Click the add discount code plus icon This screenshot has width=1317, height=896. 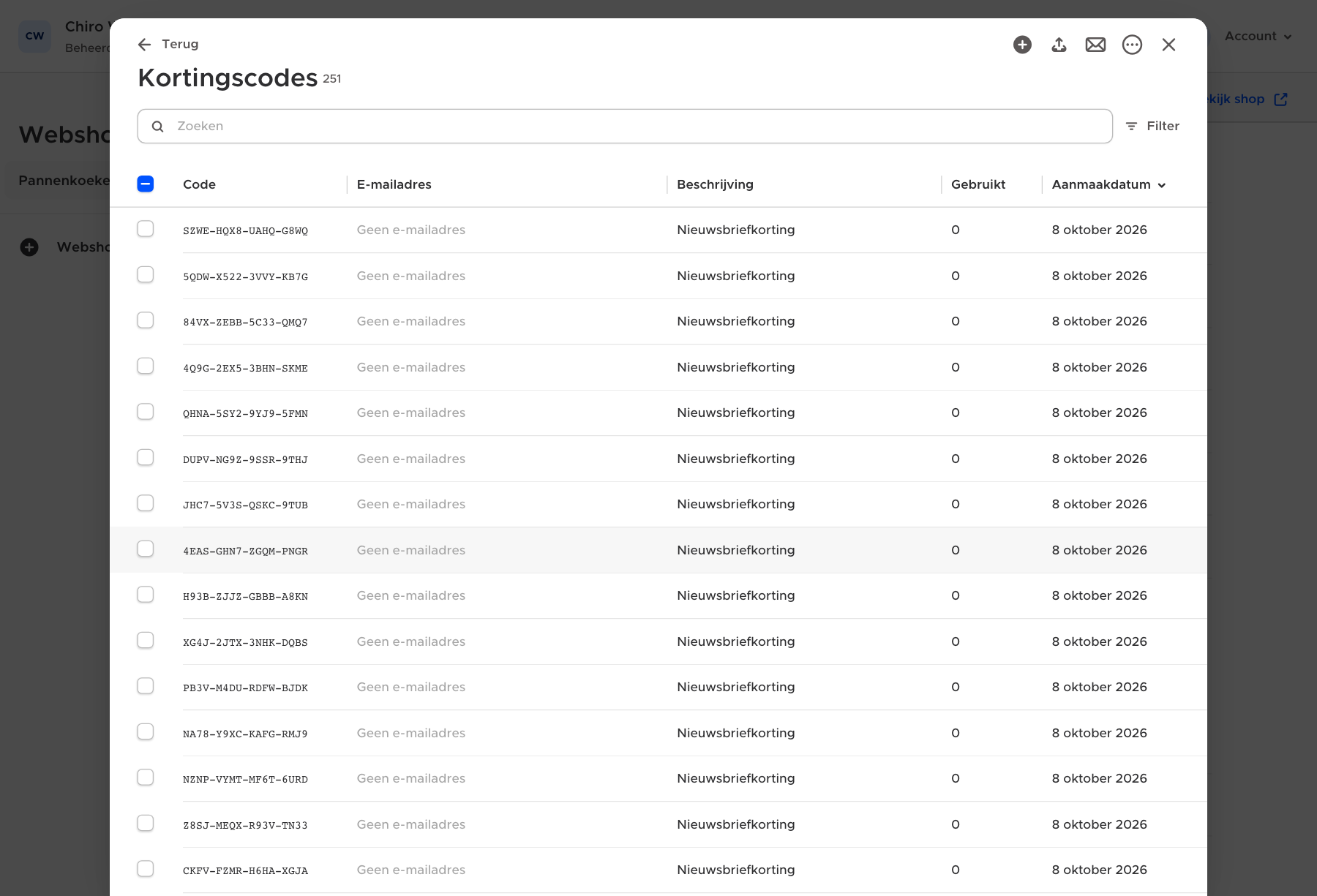[1022, 45]
